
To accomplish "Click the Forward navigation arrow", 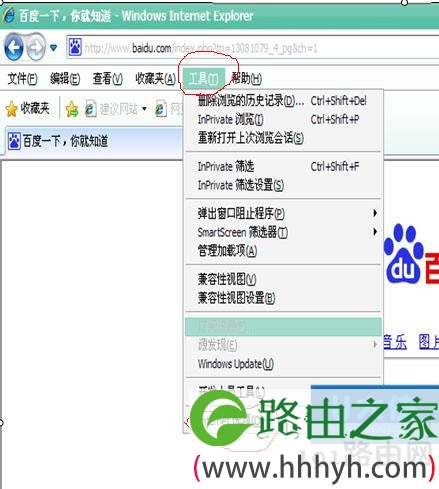I will (x=35, y=48).
